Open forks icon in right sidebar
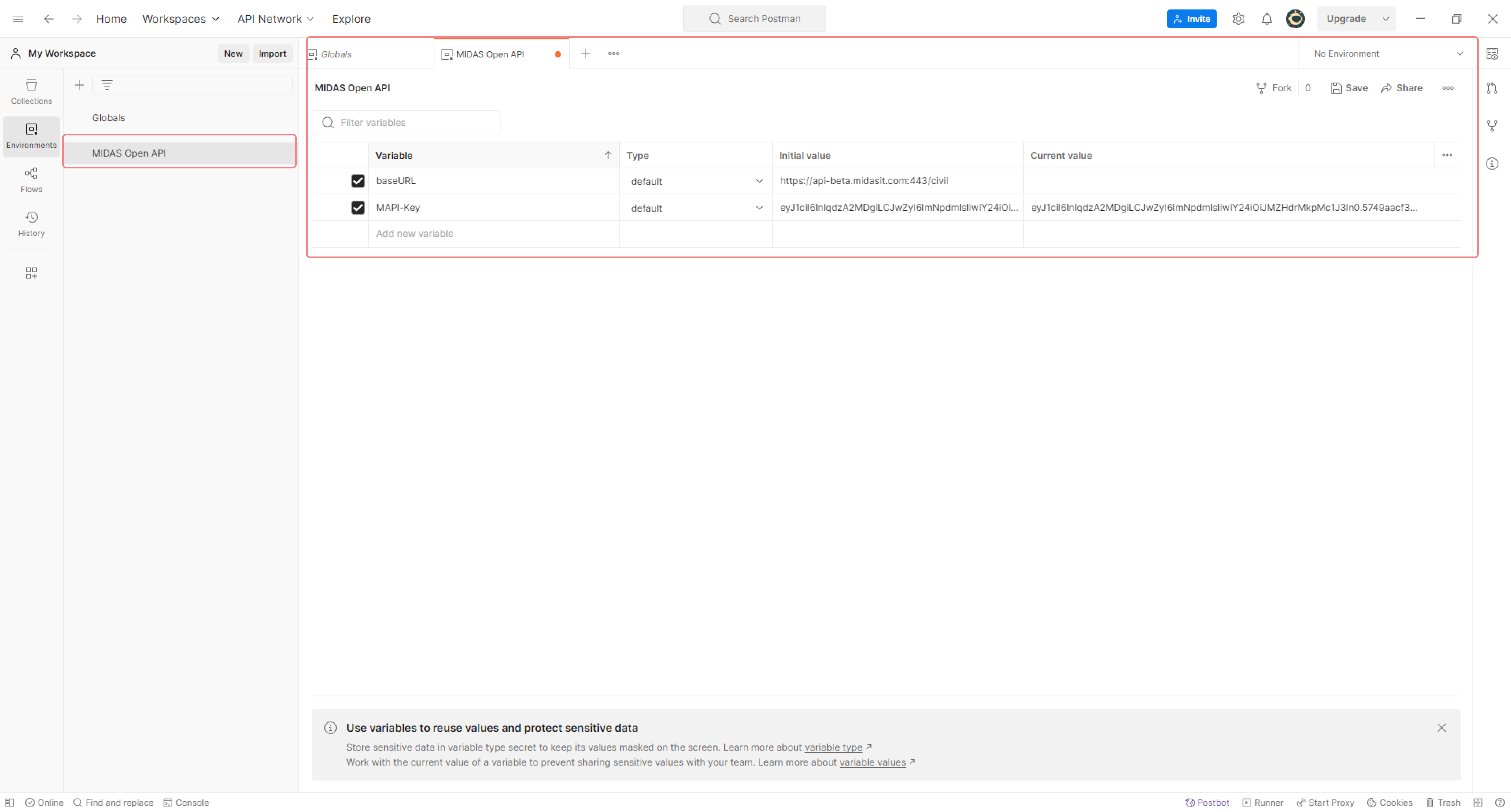This screenshot has height=812, width=1511. (x=1492, y=125)
